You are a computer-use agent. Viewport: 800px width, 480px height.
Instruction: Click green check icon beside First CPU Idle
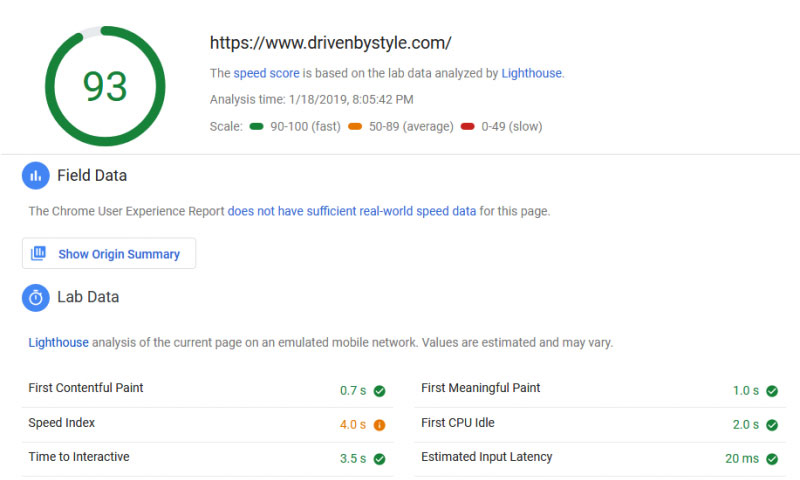tap(772, 425)
